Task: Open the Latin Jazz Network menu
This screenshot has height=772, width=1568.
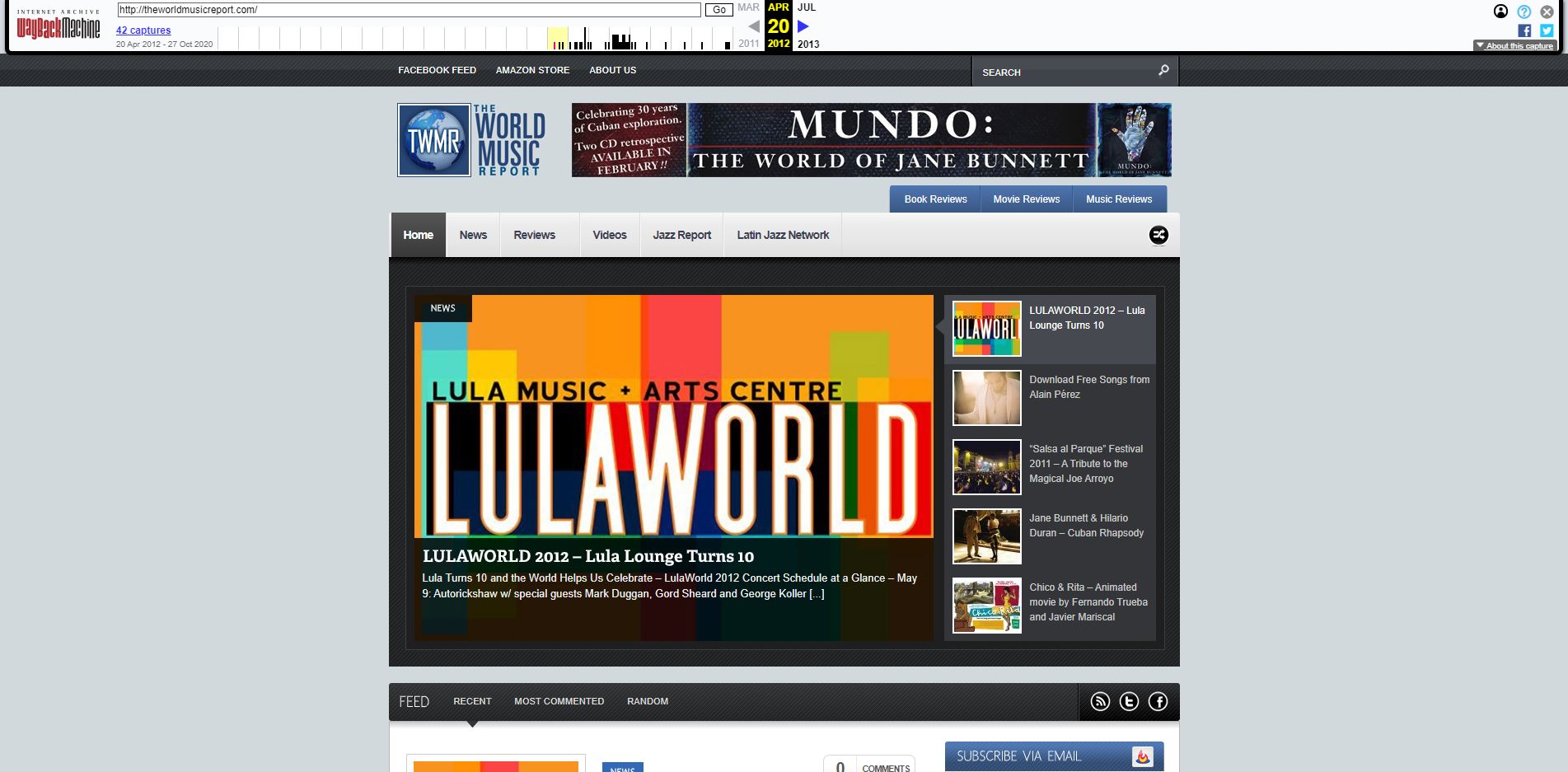Action: pos(783,235)
